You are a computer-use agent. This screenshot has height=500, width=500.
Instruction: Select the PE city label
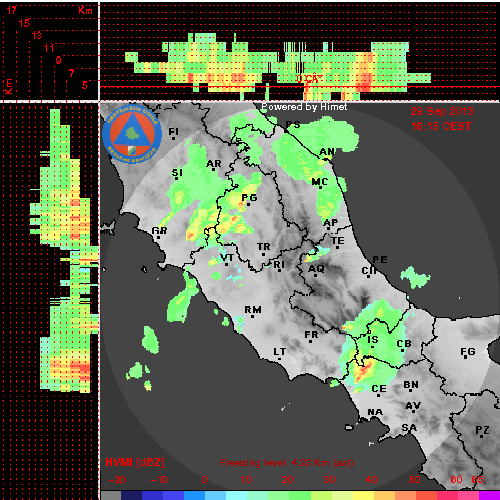tap(380, 259)
